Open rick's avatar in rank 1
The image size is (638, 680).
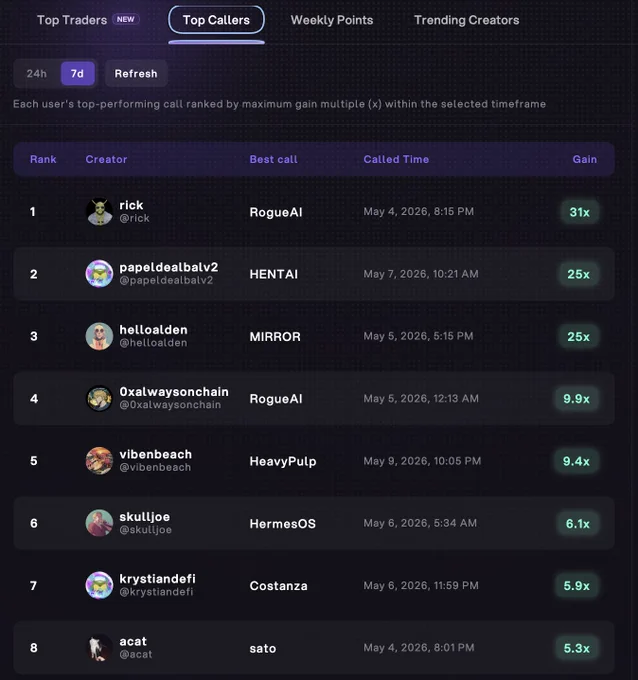(x=99, y=212)
